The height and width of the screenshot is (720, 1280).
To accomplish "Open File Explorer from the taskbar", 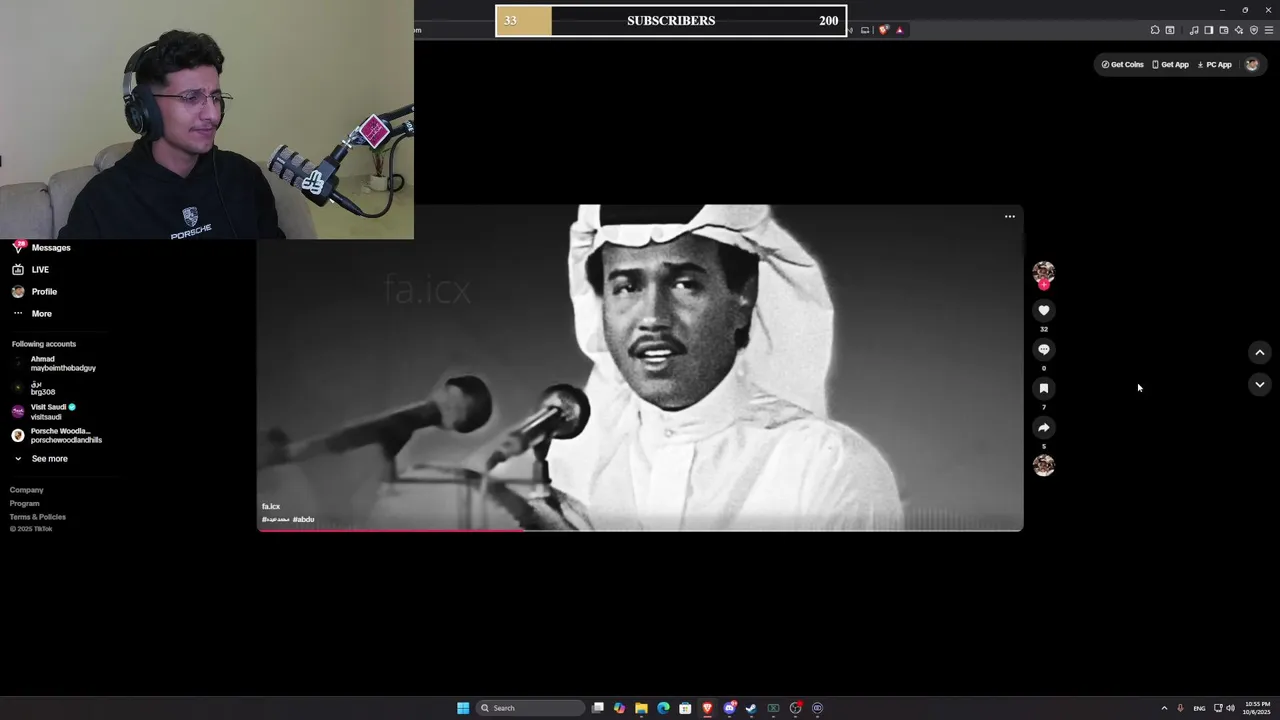I will pyautogui.click(x=641, y=708).
